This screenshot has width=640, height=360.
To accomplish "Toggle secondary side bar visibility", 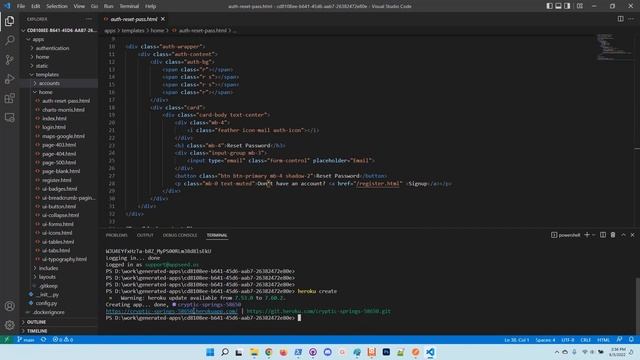I will click(x=567, y=6).
